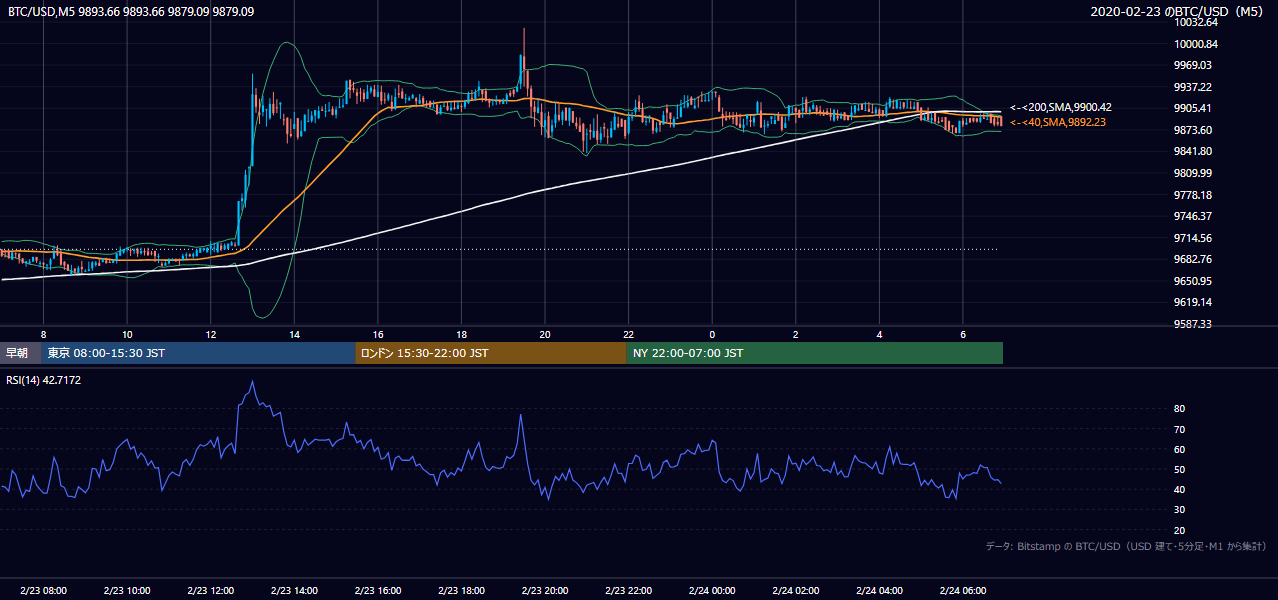The height and width of the screenshot is (600, 1278).
Task: Click hour tick 16 under price chart
Action: pyautogui.click(x=377, y=334)
